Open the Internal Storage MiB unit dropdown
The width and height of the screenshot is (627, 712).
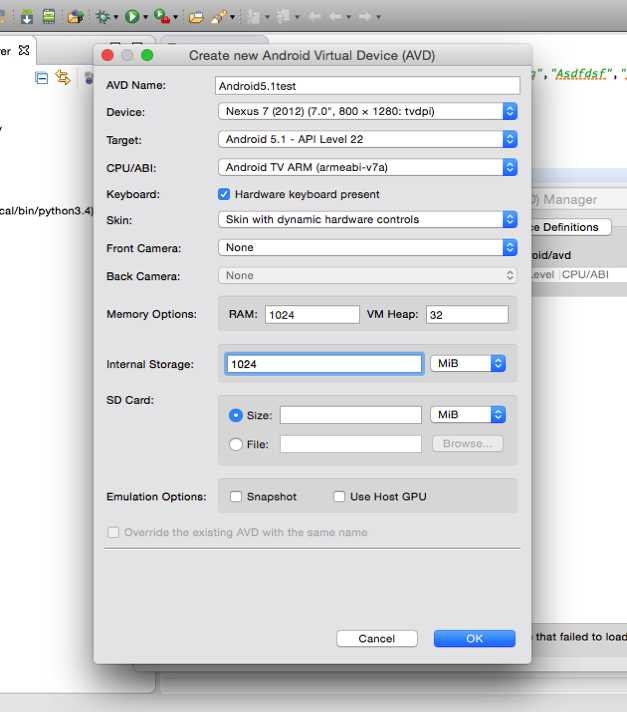click(468, 363)
